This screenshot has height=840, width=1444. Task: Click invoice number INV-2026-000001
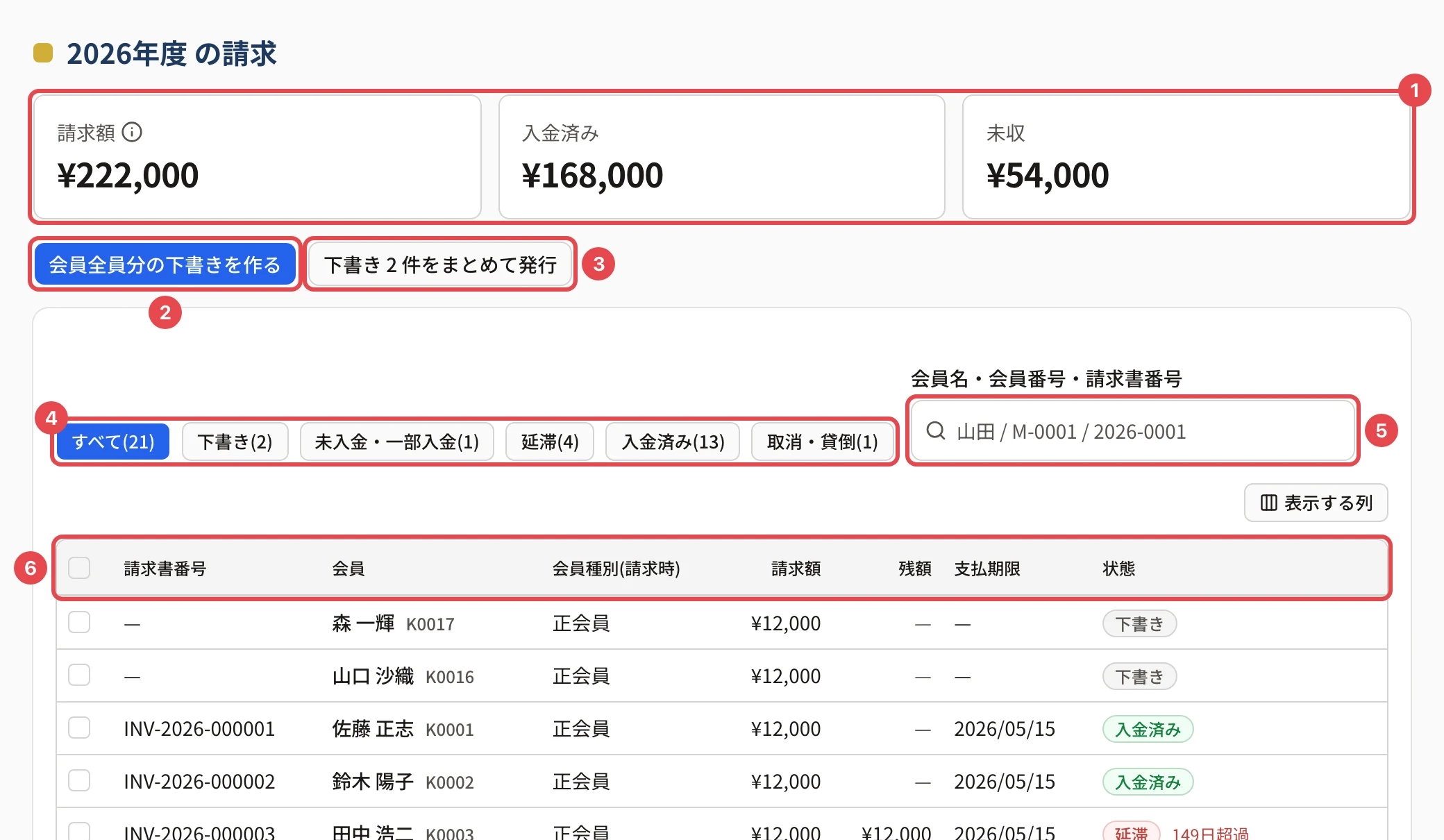[199, 729]
